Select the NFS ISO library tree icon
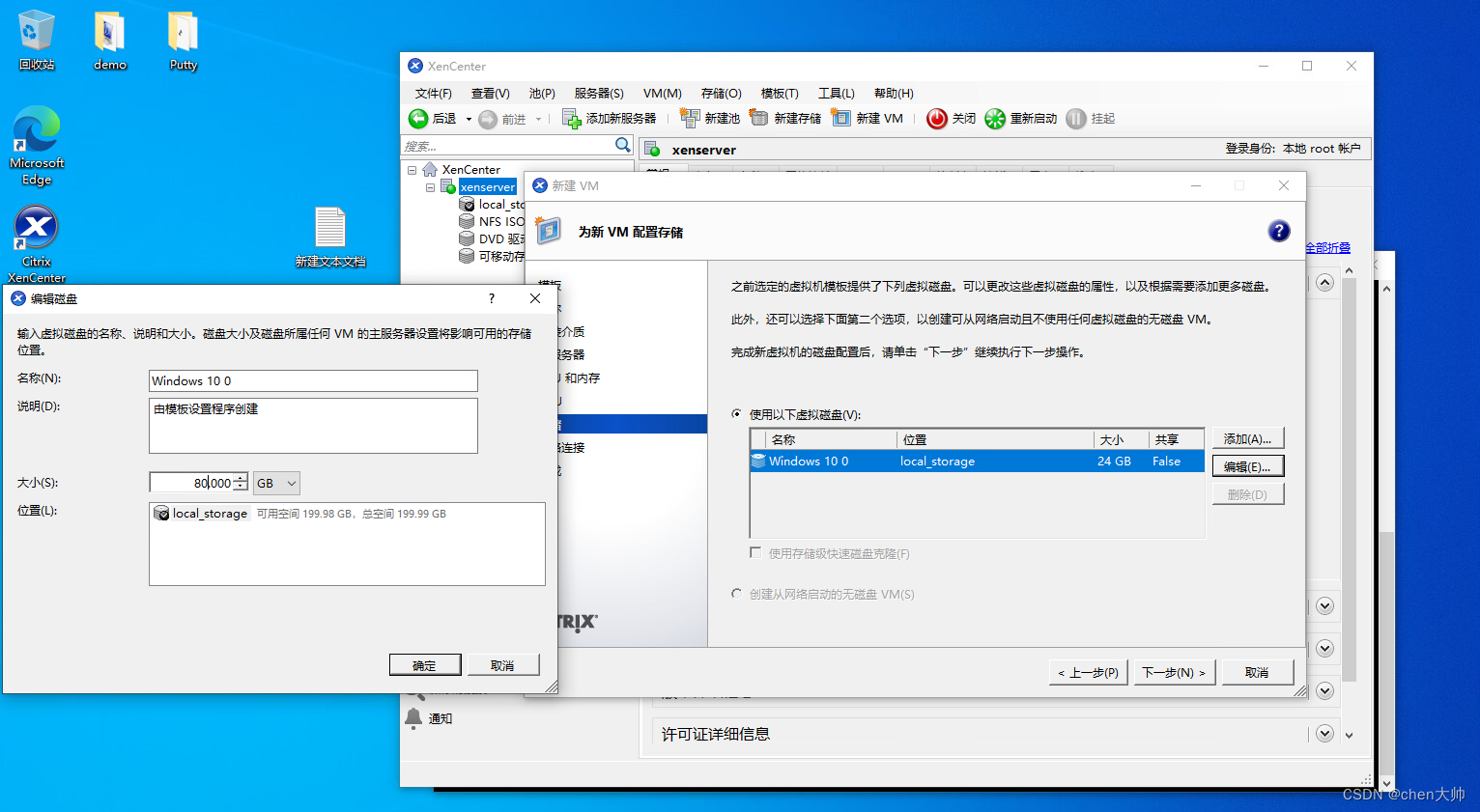The width and height of the screenshot is (1480, 812). 467,221
